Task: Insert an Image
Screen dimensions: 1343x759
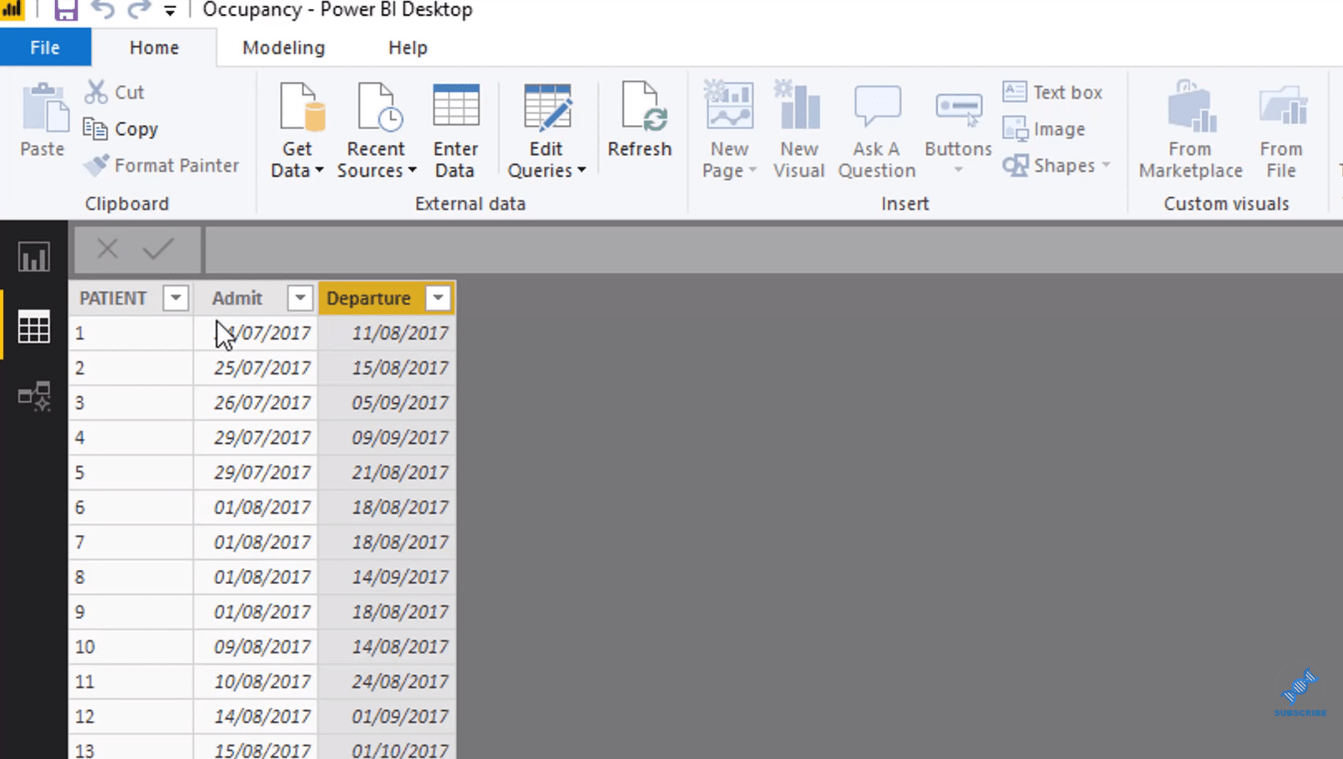Action: coord(1045,129)
